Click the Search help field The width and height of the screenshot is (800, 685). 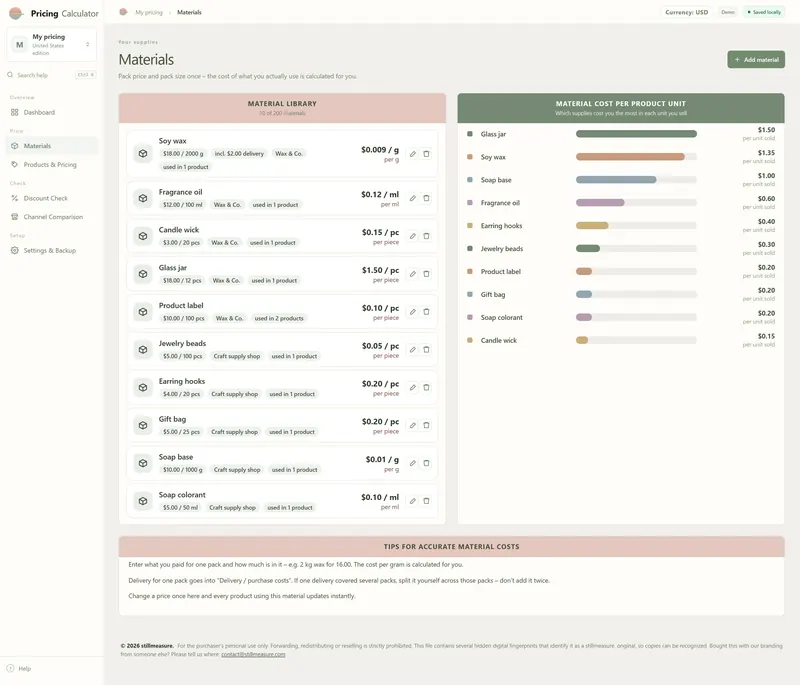52,75
